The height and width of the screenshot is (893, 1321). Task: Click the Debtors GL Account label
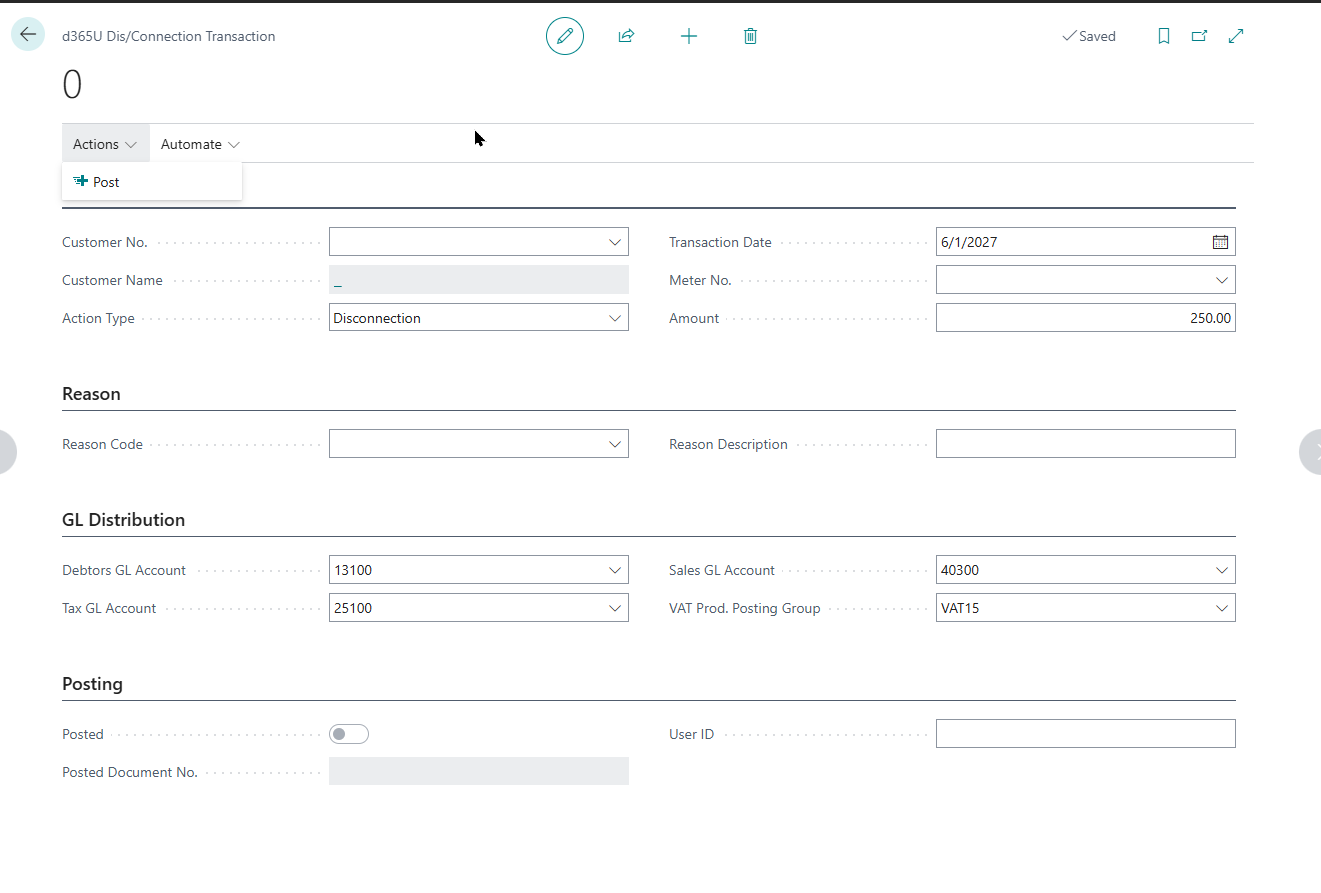click(x=124, y=570)
